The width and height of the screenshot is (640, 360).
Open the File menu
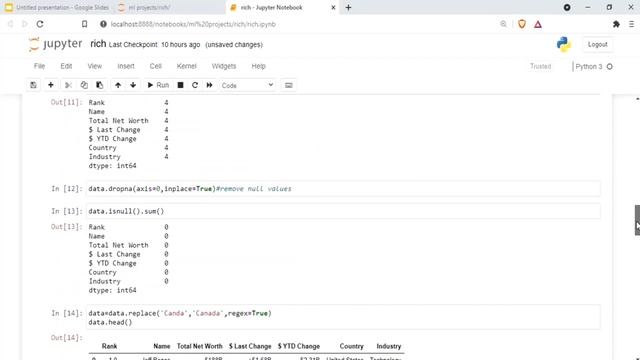coord(40,66)
